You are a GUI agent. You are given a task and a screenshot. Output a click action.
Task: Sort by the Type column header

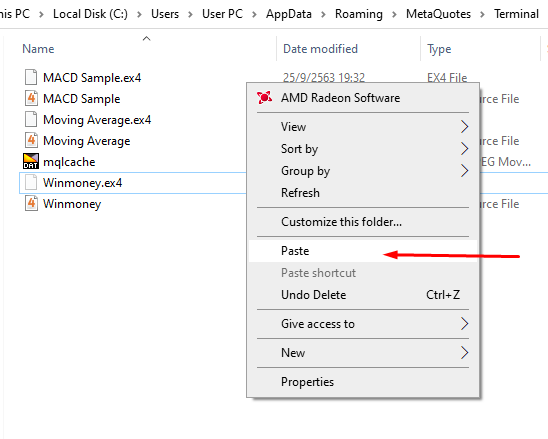click(x=439, y=49)
